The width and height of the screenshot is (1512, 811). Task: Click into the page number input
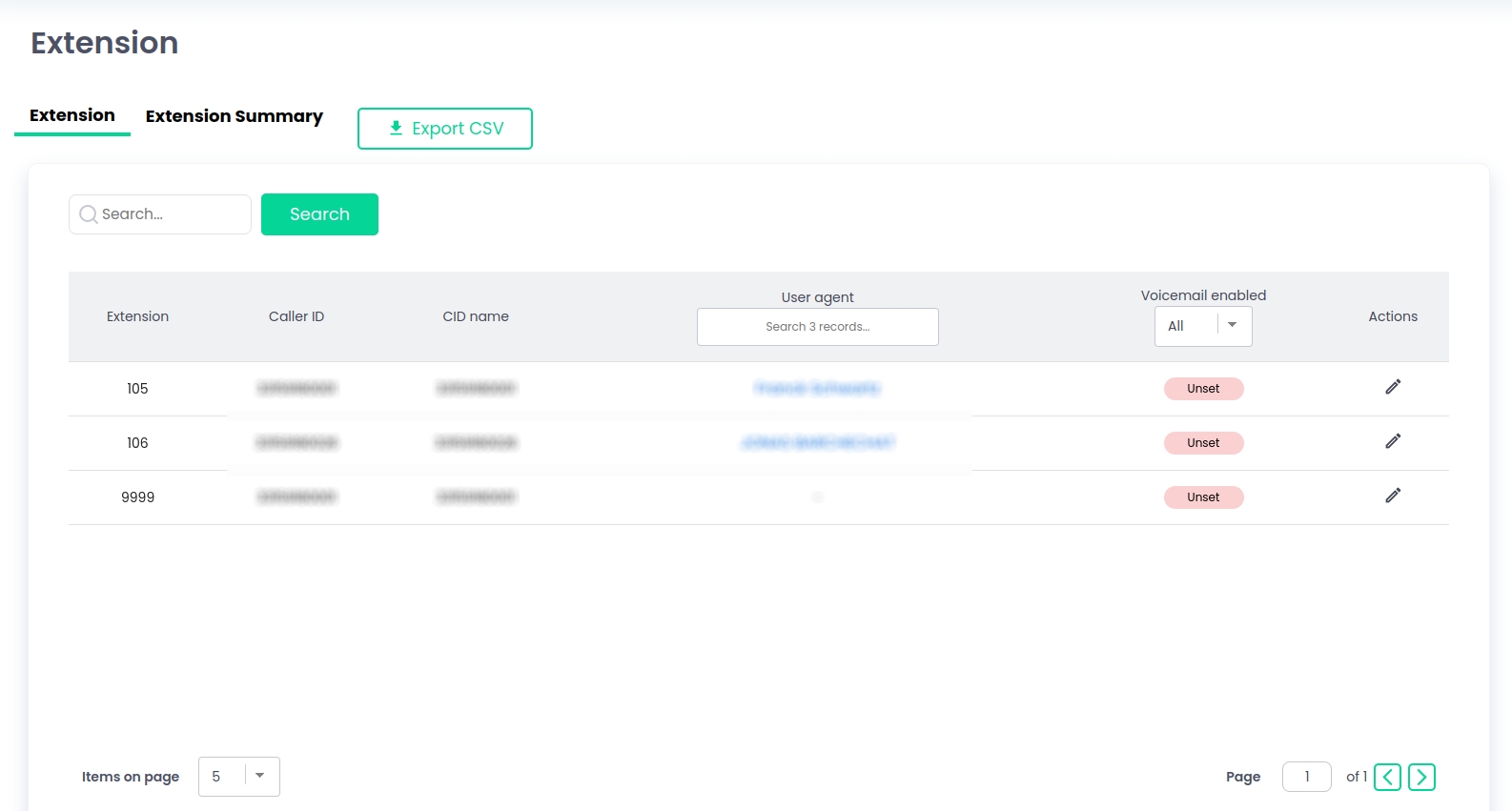(1306, 777)
